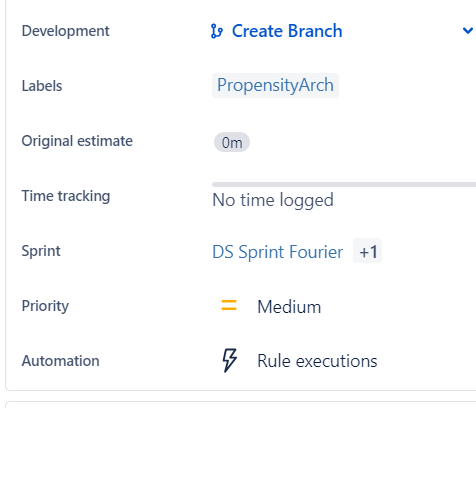Edit the 0m original estimate badge
The width and height of the screenshot is (476, 483).
point(232,142)
